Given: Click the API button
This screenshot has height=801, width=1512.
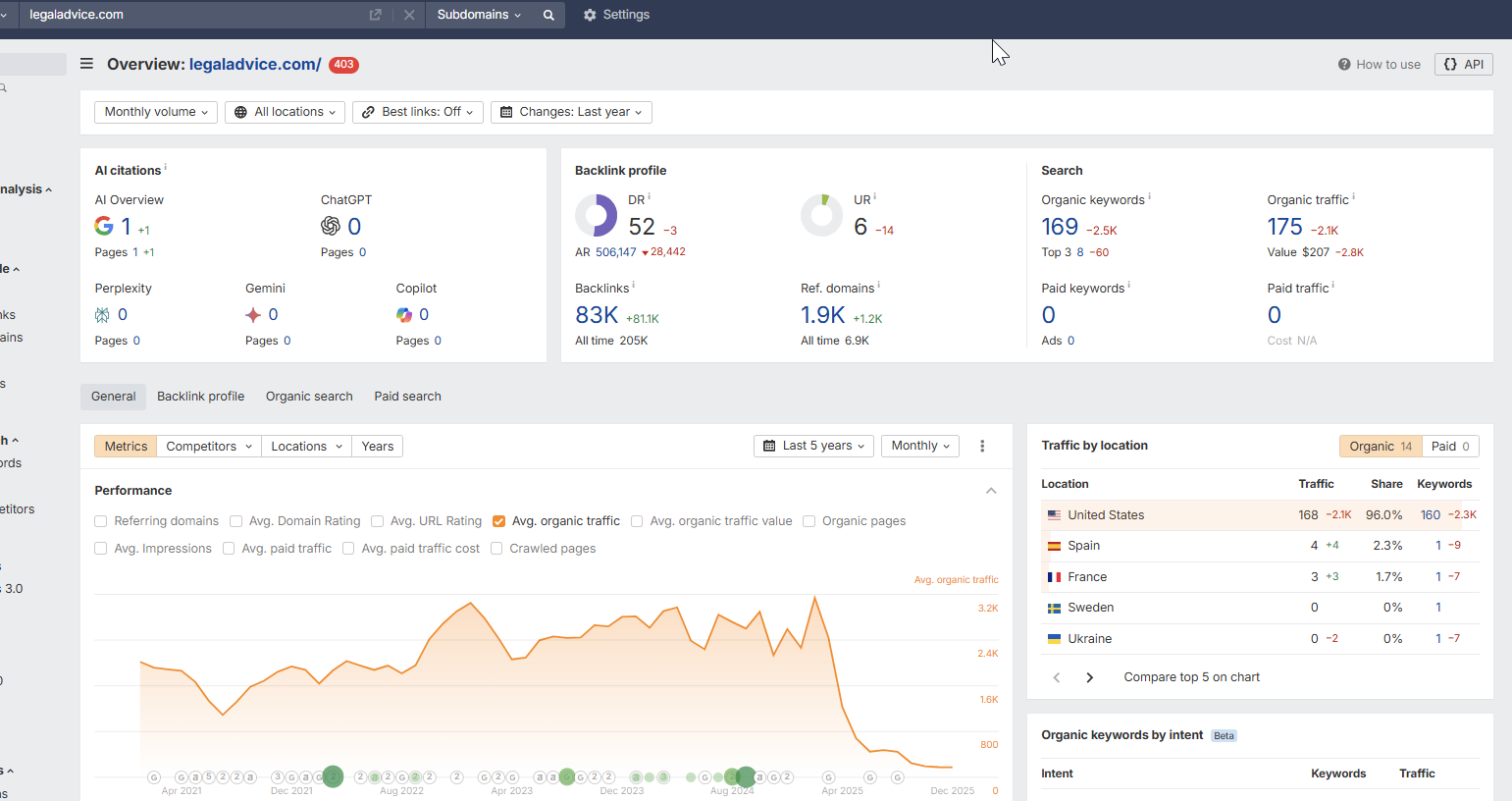Looking at the screenshot, I should (1463, 65).
